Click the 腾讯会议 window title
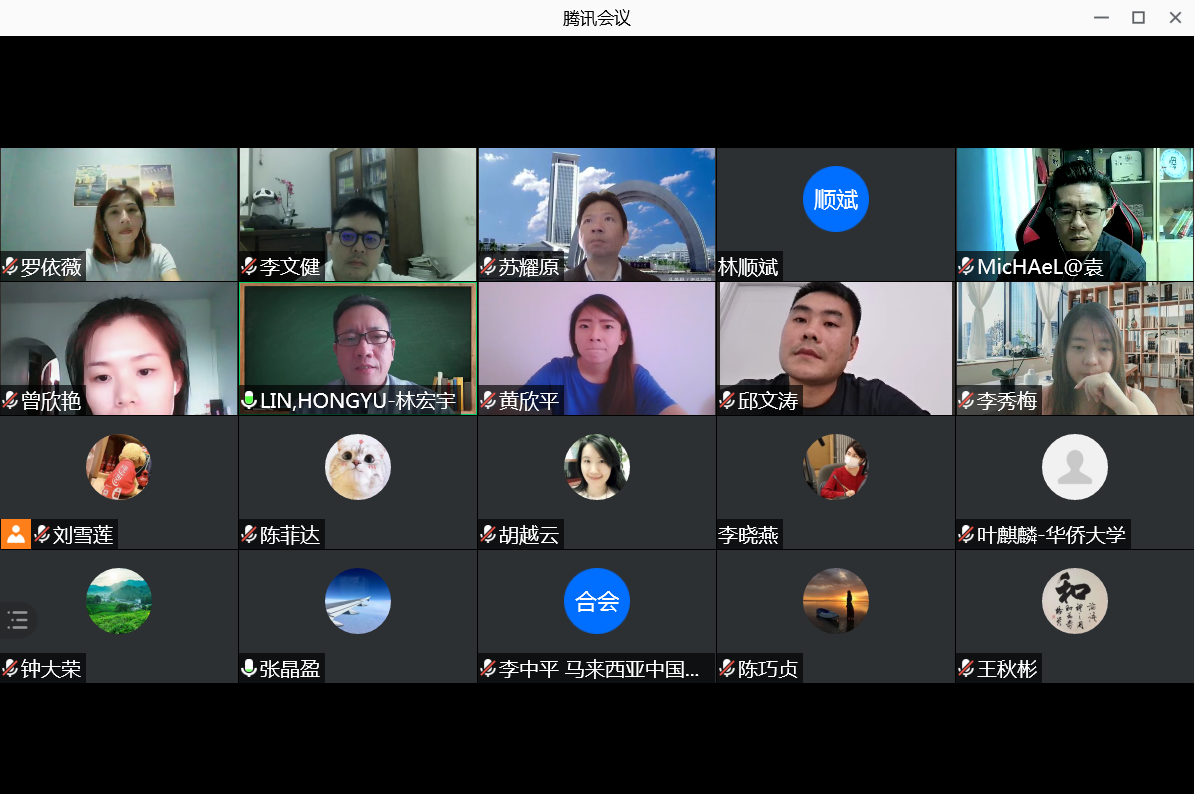The height and width of the screenshot is (794, 1195). (x=597, y=18)
